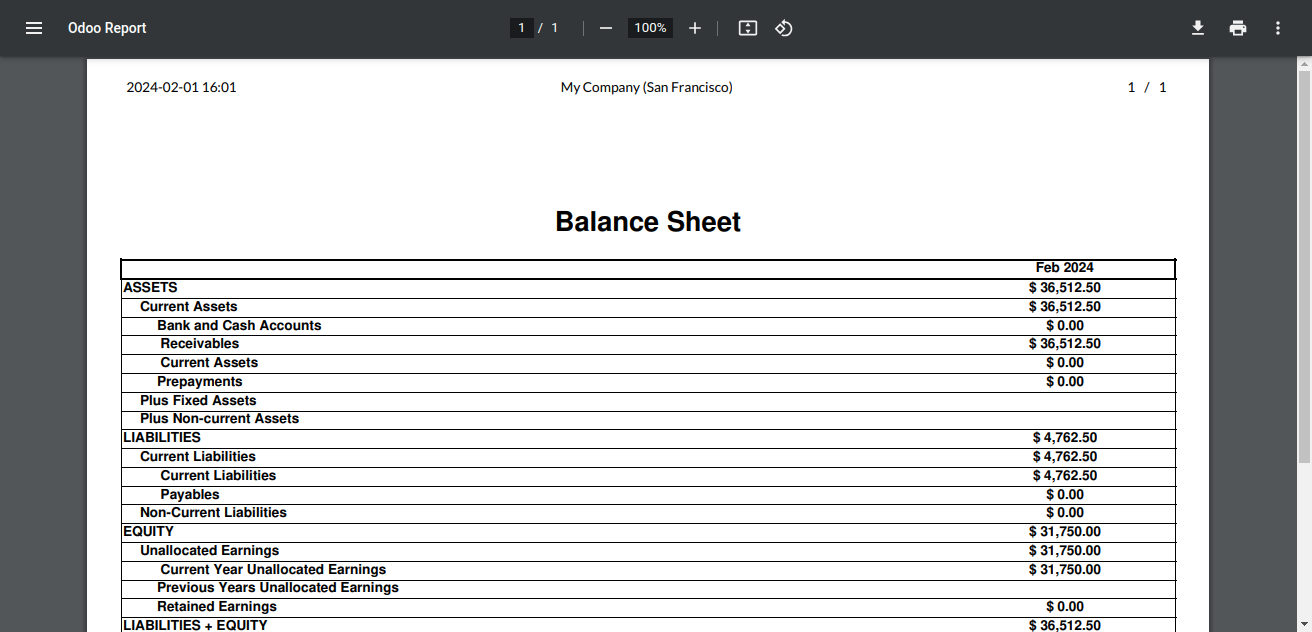
Task: Select the EQUITY row label
Action: (148, 531)
